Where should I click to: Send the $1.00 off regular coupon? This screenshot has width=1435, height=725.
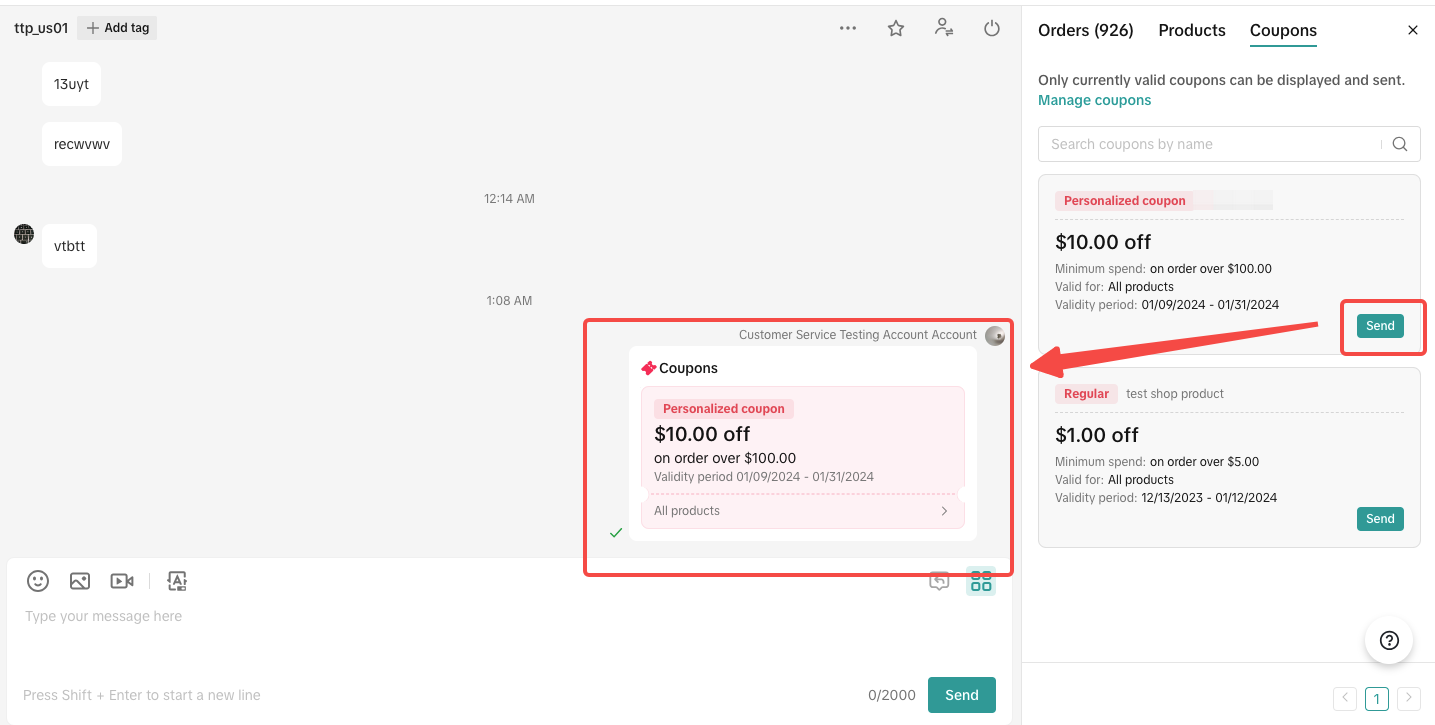coord(1380,519)
